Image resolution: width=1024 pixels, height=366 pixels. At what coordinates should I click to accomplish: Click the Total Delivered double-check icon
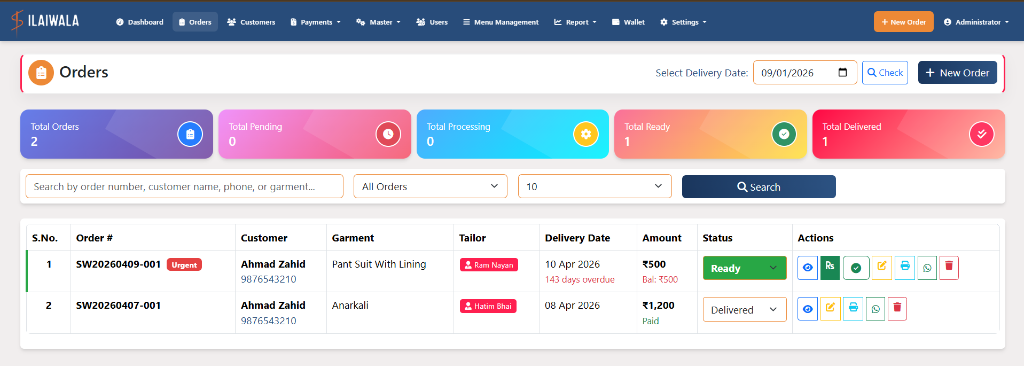click(982, 134)
